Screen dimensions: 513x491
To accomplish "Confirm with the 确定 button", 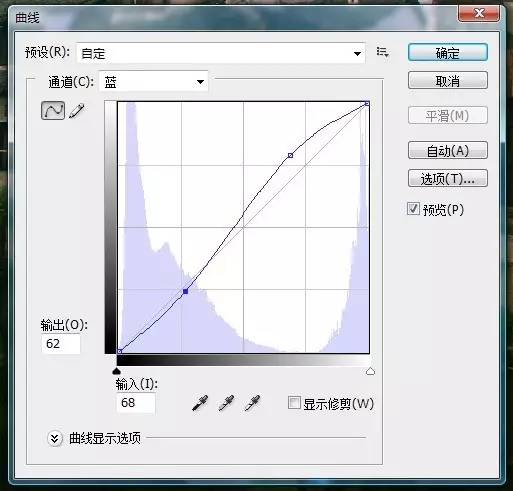I will click(x=448, y=52).
